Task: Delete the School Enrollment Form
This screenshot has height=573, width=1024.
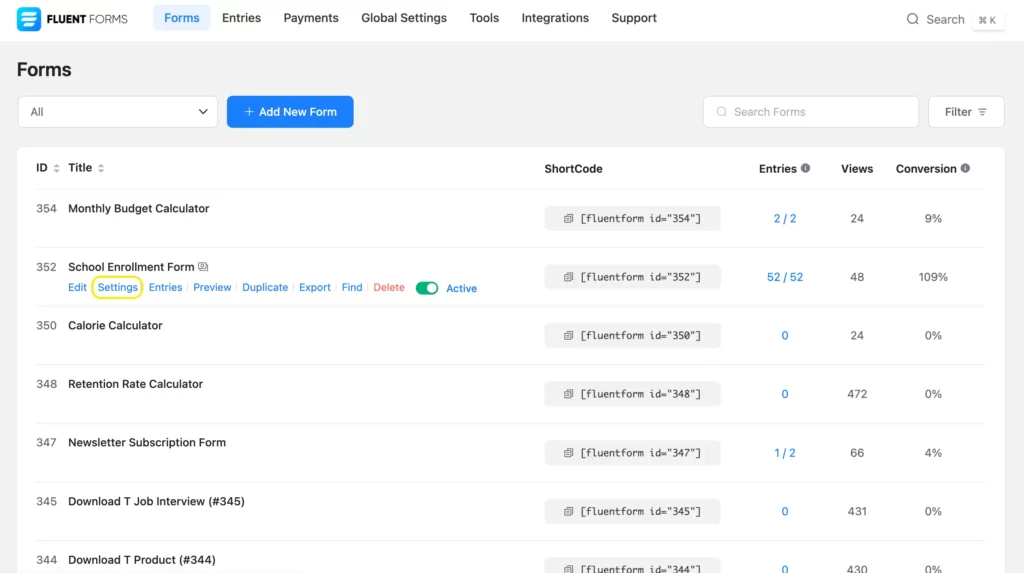Action: point(389,287)
